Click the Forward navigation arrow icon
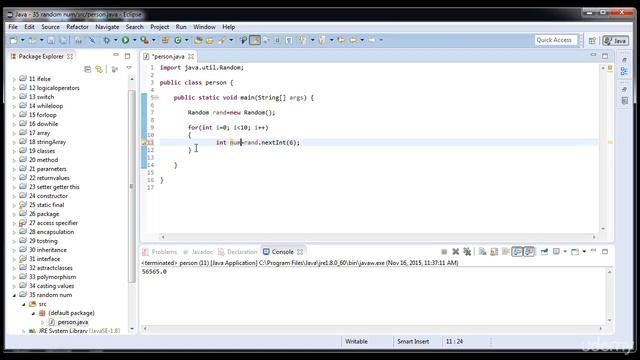 [x=372, y=40]
